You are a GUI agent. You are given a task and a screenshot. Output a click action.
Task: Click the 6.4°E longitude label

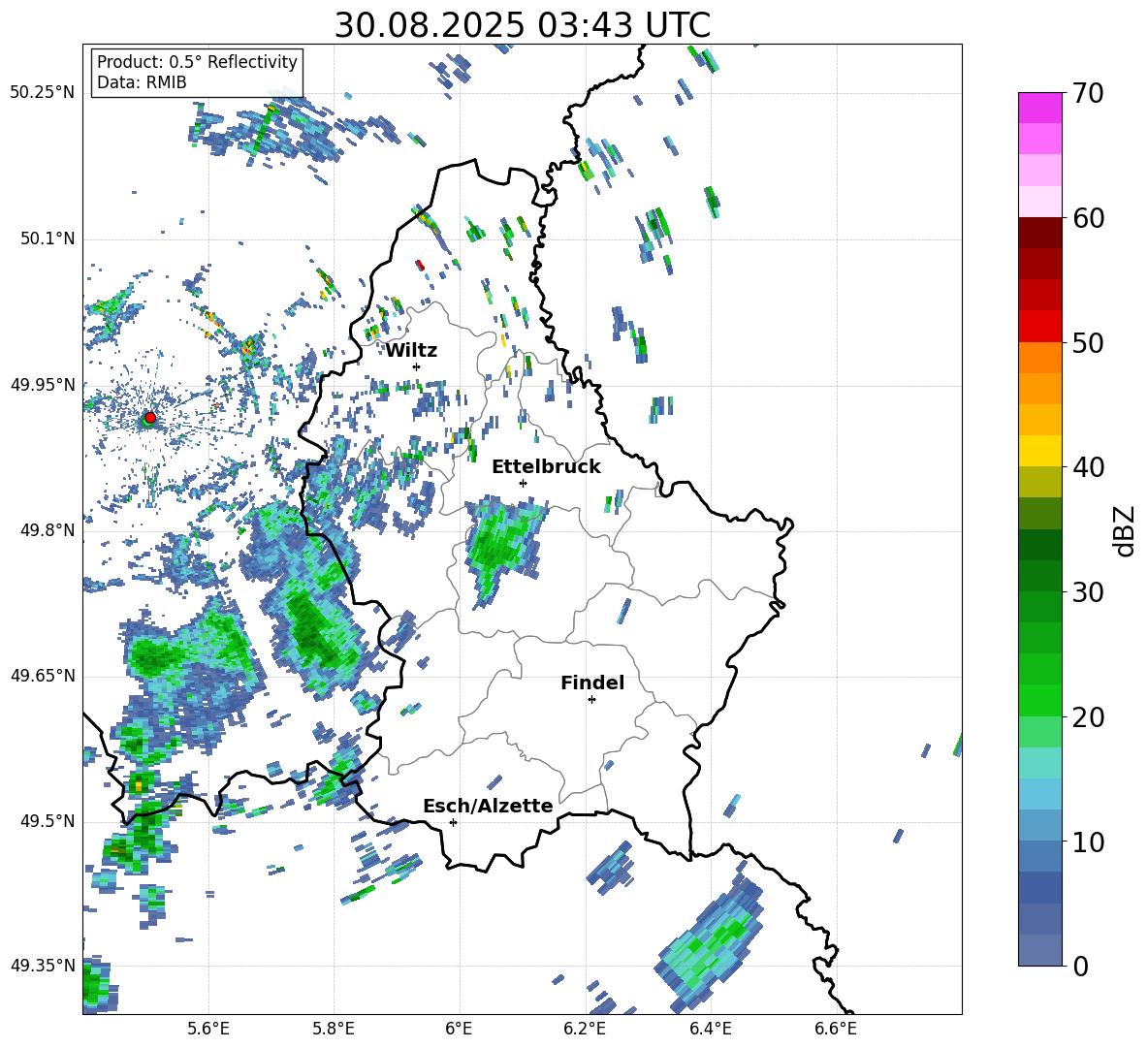[710, 1029]
